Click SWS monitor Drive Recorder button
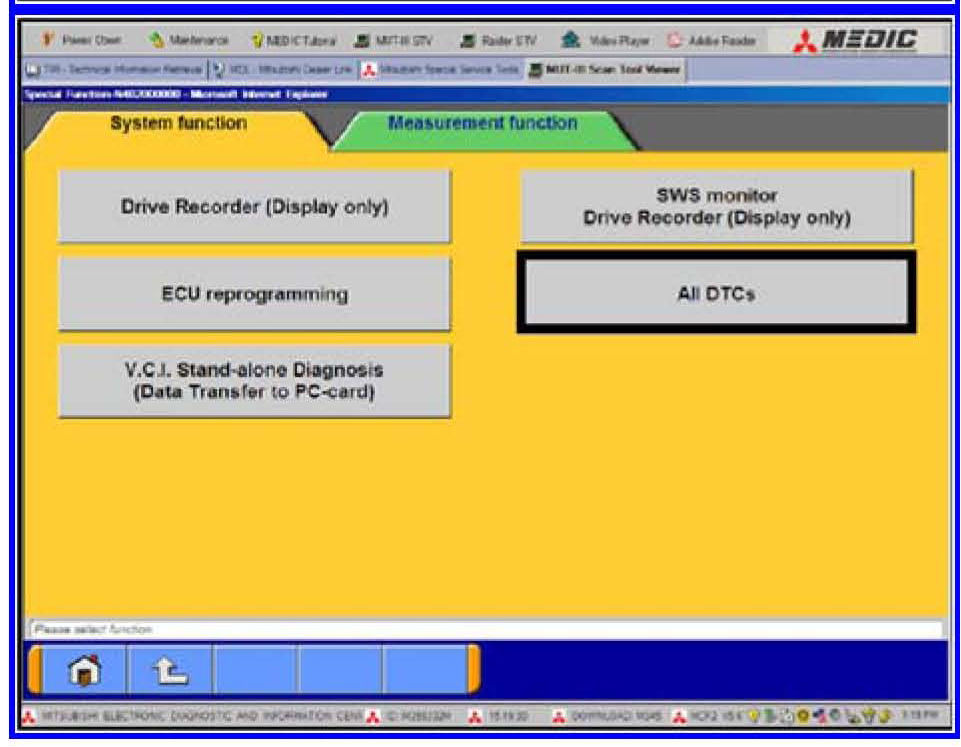The height and width of the screenshot is (747, 961). pos(716,207)
